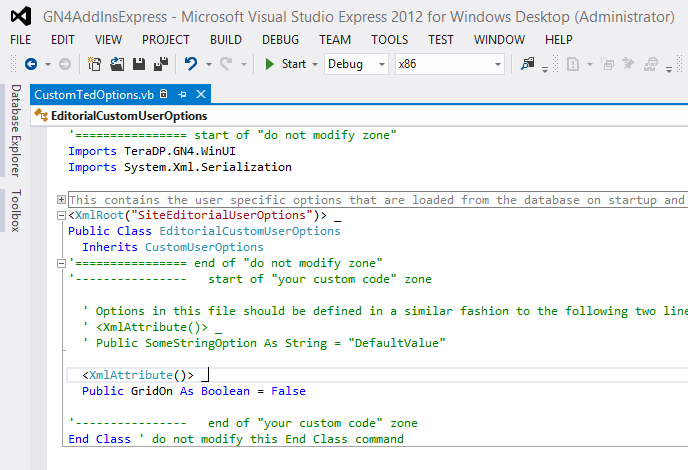Open the TEST menu
This screenshot has width=688, height=470.
441,40
